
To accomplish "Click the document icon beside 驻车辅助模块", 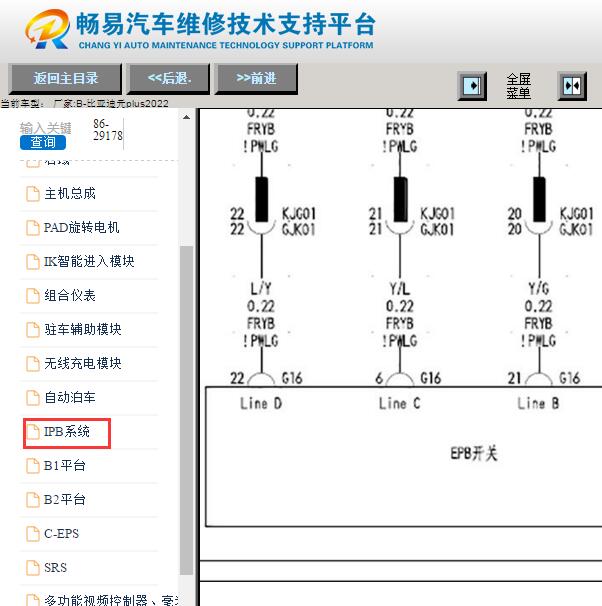I will pos(33,330).
